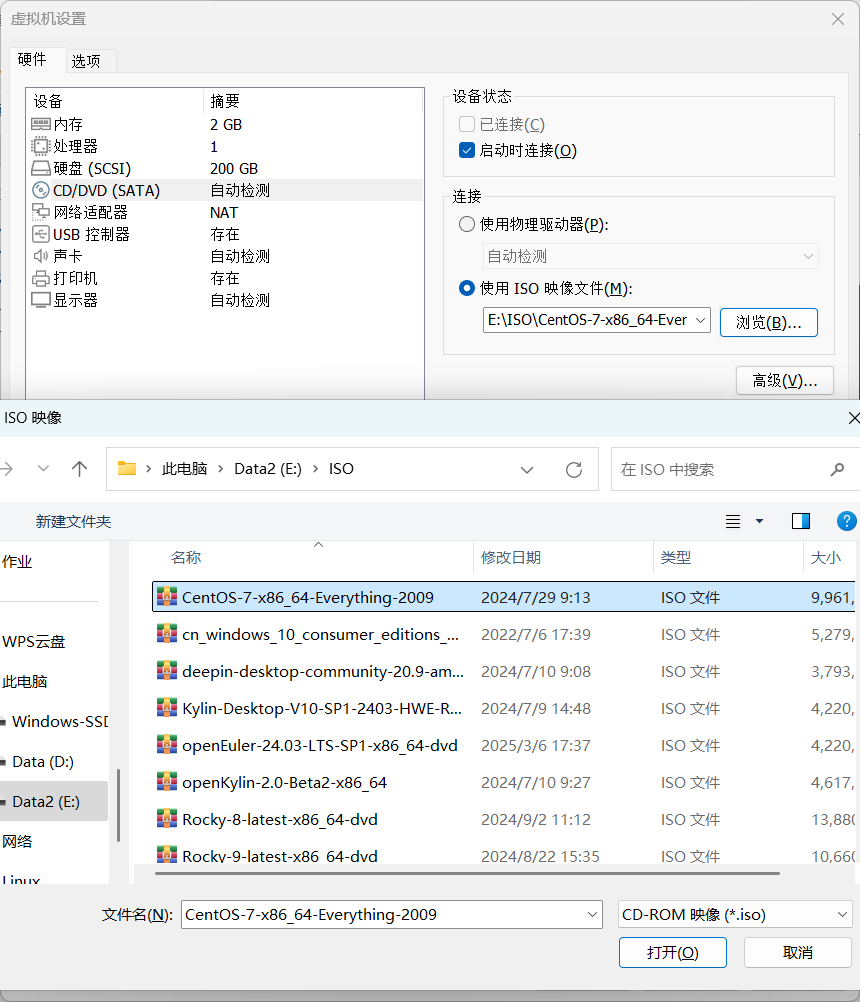Click the CD/DVD (SATA) disc icon
This screenshot has width=860, height=1002.
coord(41,190)
